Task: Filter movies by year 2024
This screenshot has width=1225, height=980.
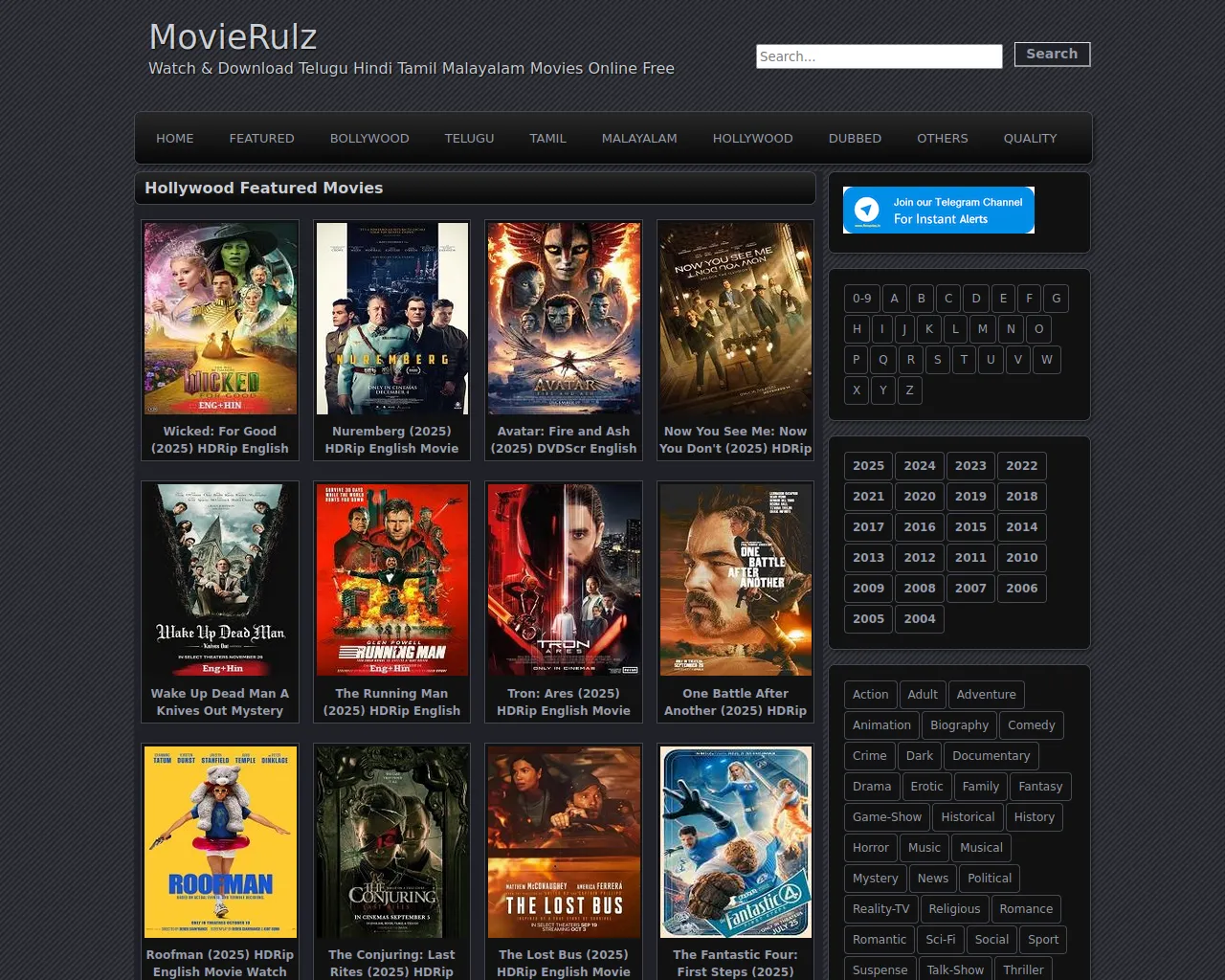Action: click(x=920, y=466)
